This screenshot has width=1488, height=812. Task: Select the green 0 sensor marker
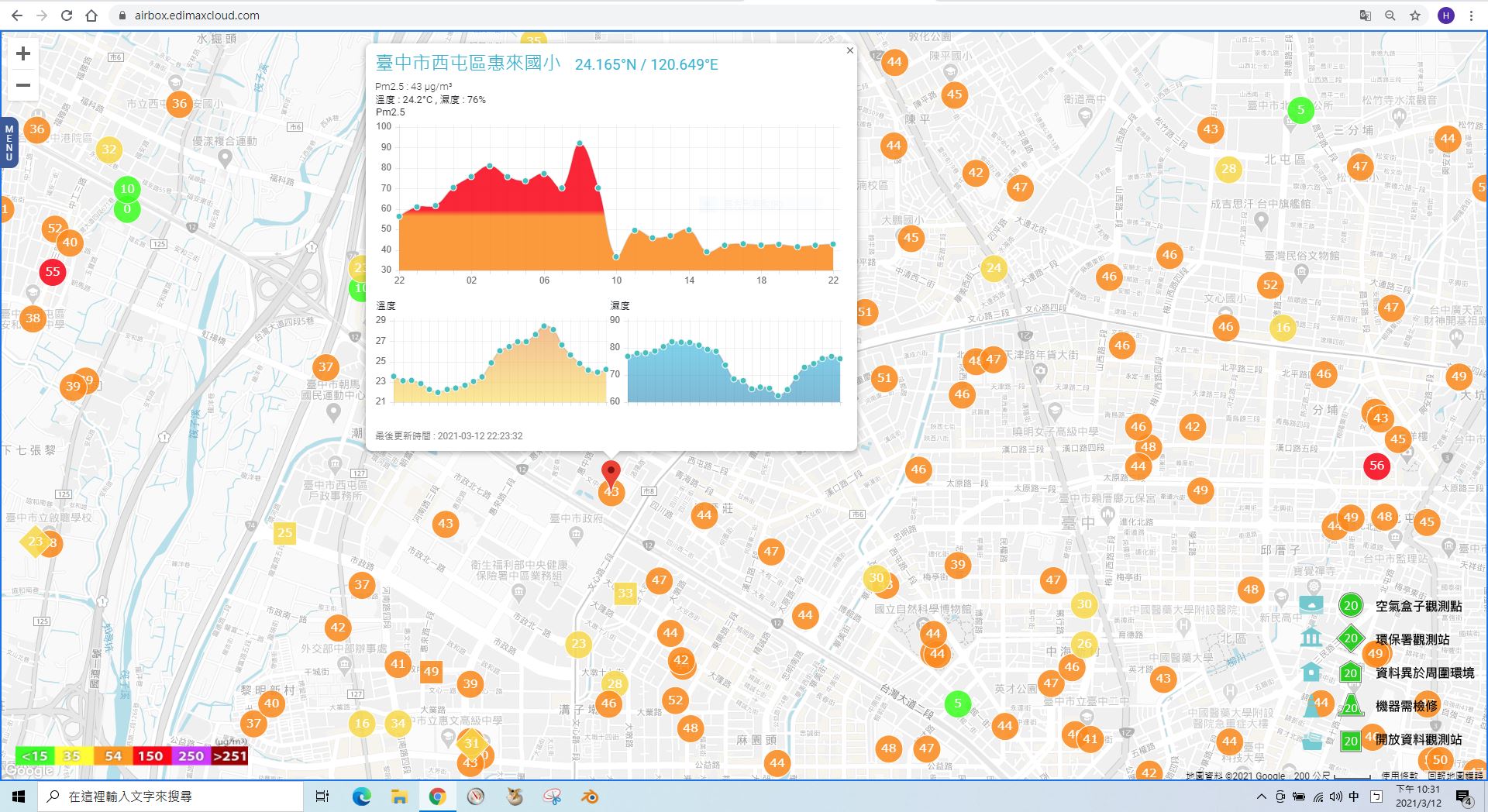(127, 209)
